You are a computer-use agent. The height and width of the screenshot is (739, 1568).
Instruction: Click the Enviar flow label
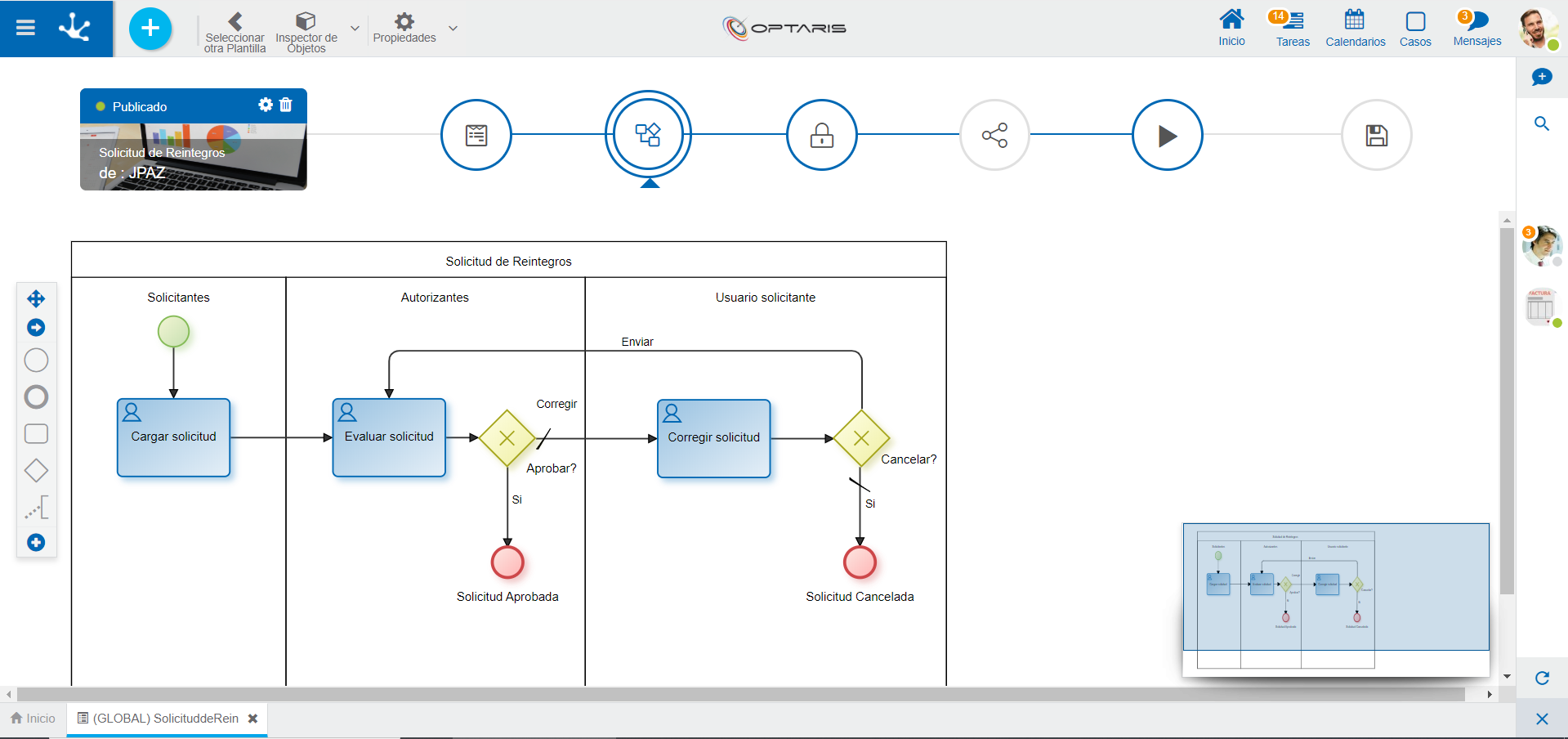(x=637, y=342)
